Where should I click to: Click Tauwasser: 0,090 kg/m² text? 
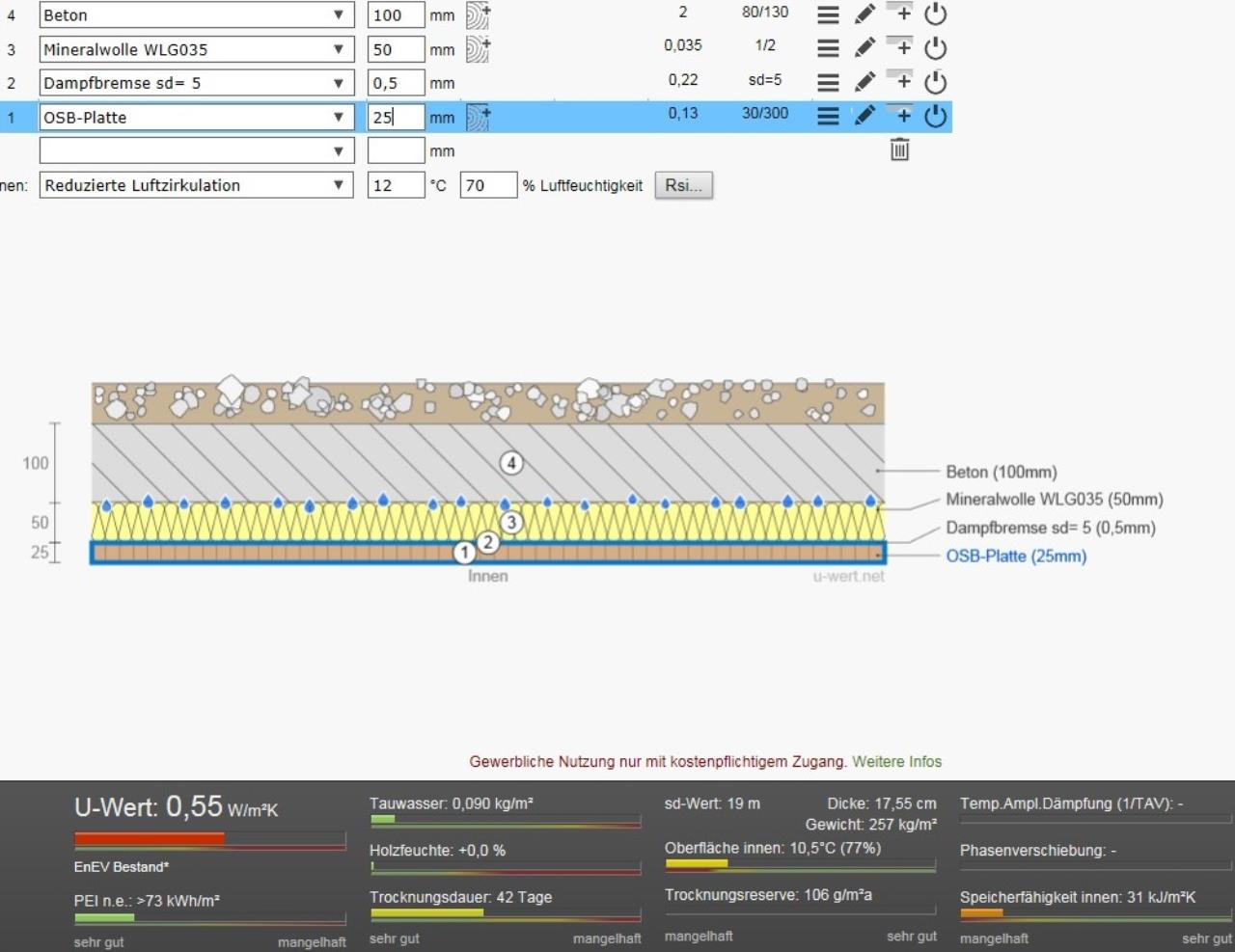pyautogui.click(x=452, y=803)
